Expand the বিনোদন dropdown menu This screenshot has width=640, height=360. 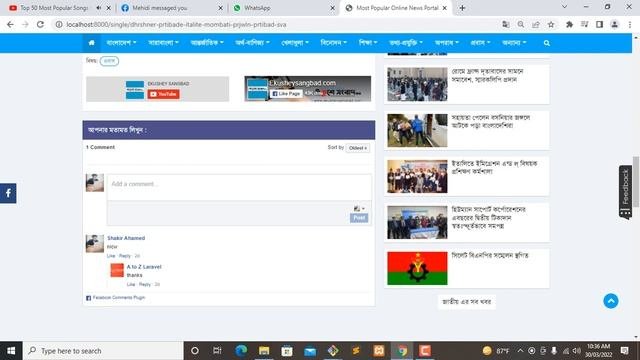coord(333,43)
